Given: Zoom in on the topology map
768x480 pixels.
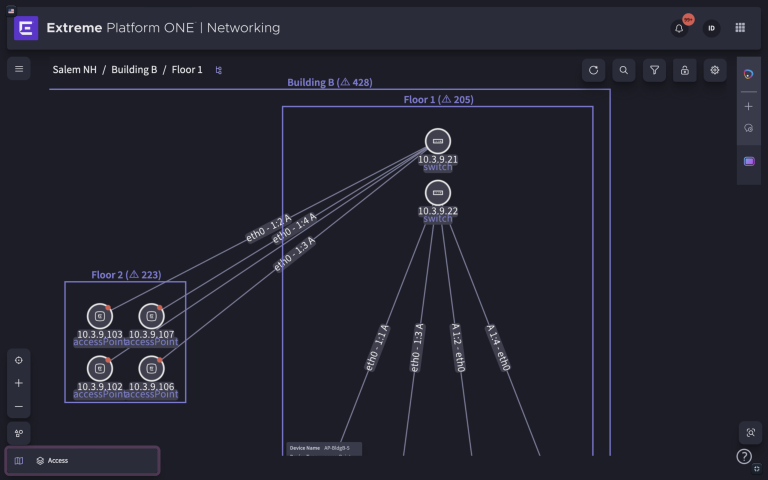Looking at the screenshot, I should pyautogui.click(x=19, y=383).
